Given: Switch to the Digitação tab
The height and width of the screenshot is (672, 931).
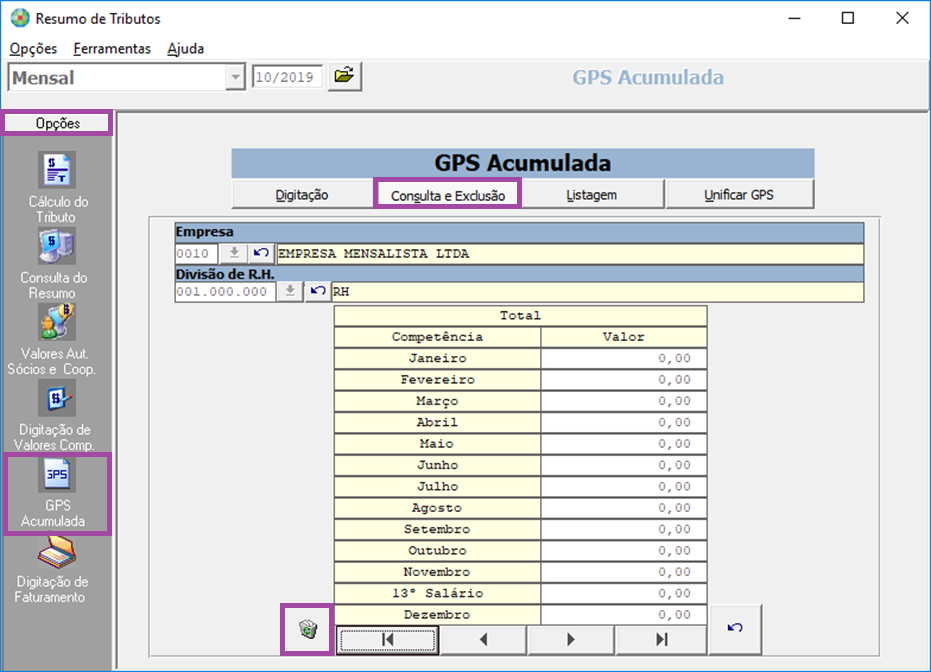Looking at the screenshot, I should tap(302, 195).
